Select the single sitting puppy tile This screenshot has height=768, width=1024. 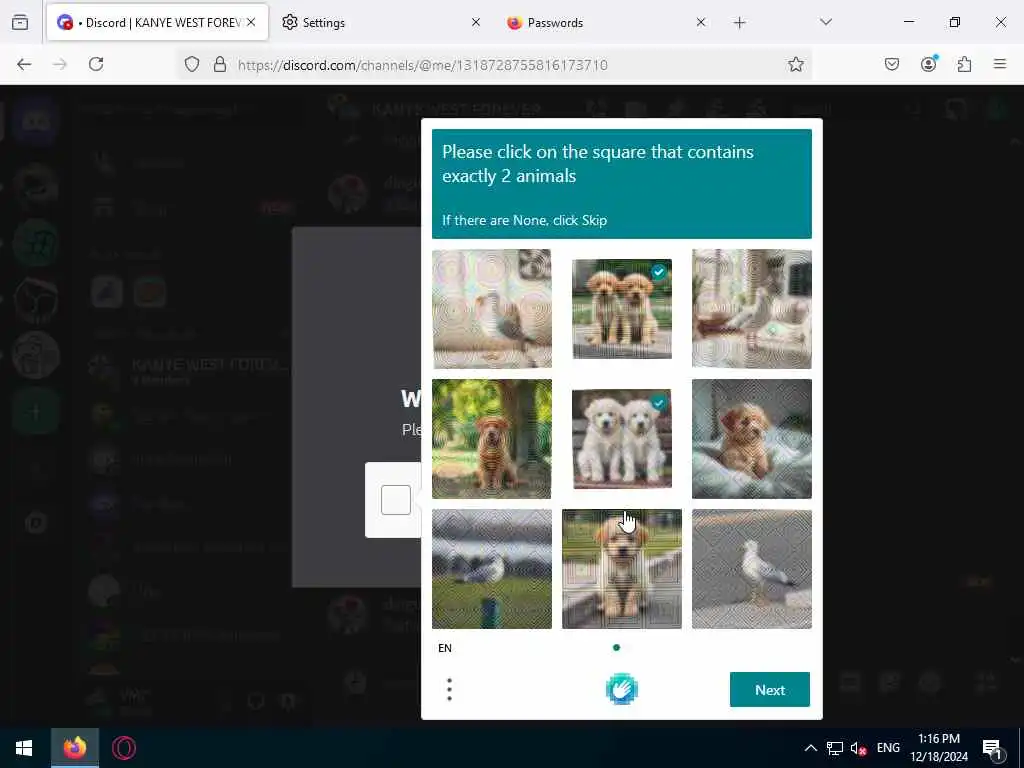[622, 569]
